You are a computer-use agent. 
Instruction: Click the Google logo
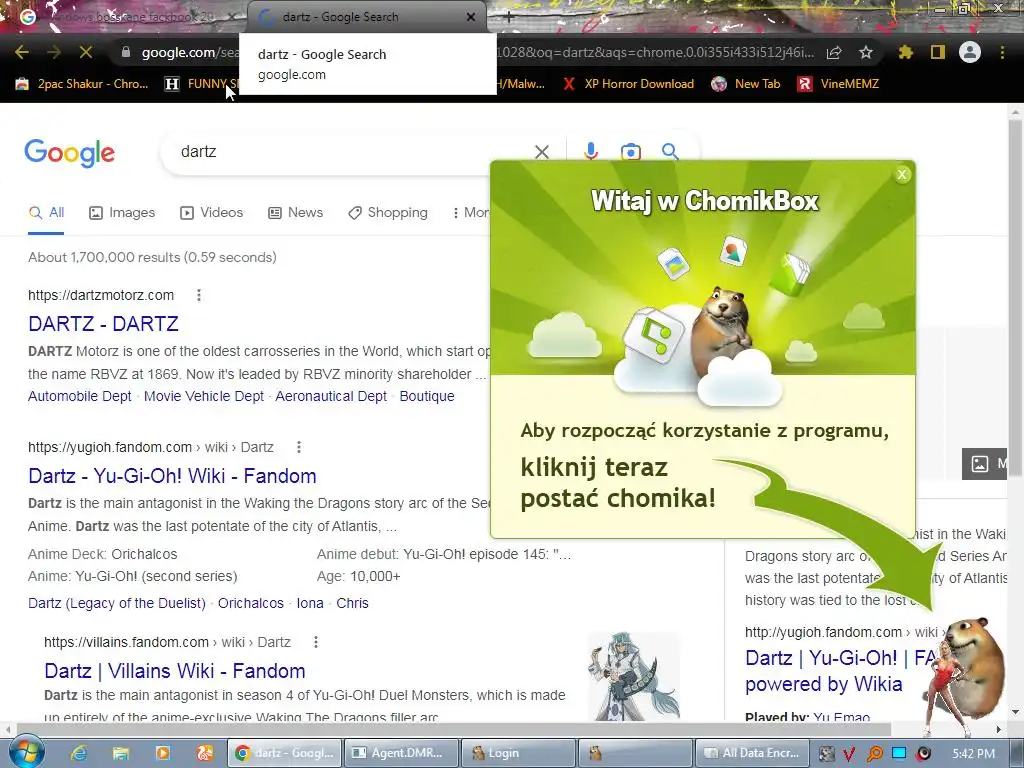pyautogui.click(x=70, y=153)
